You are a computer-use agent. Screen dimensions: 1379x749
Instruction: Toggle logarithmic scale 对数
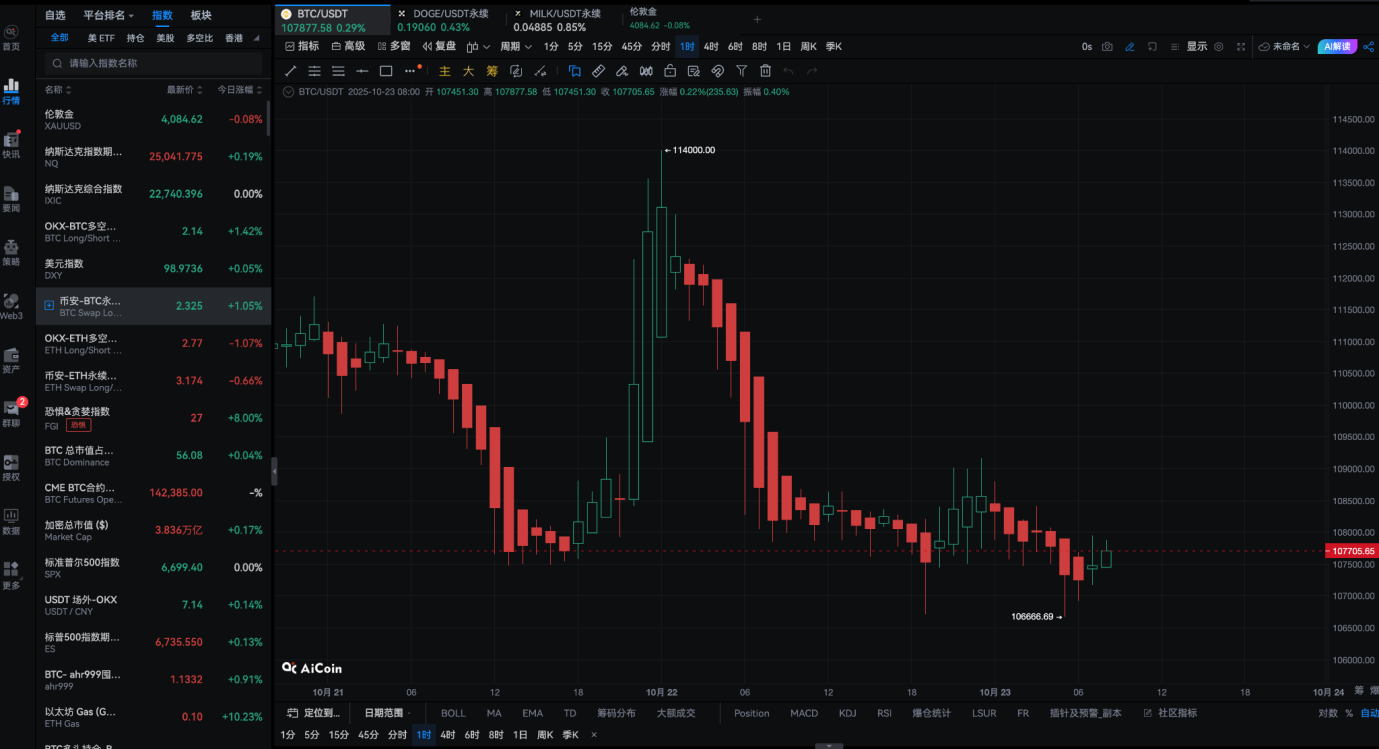pos(1327,713)
